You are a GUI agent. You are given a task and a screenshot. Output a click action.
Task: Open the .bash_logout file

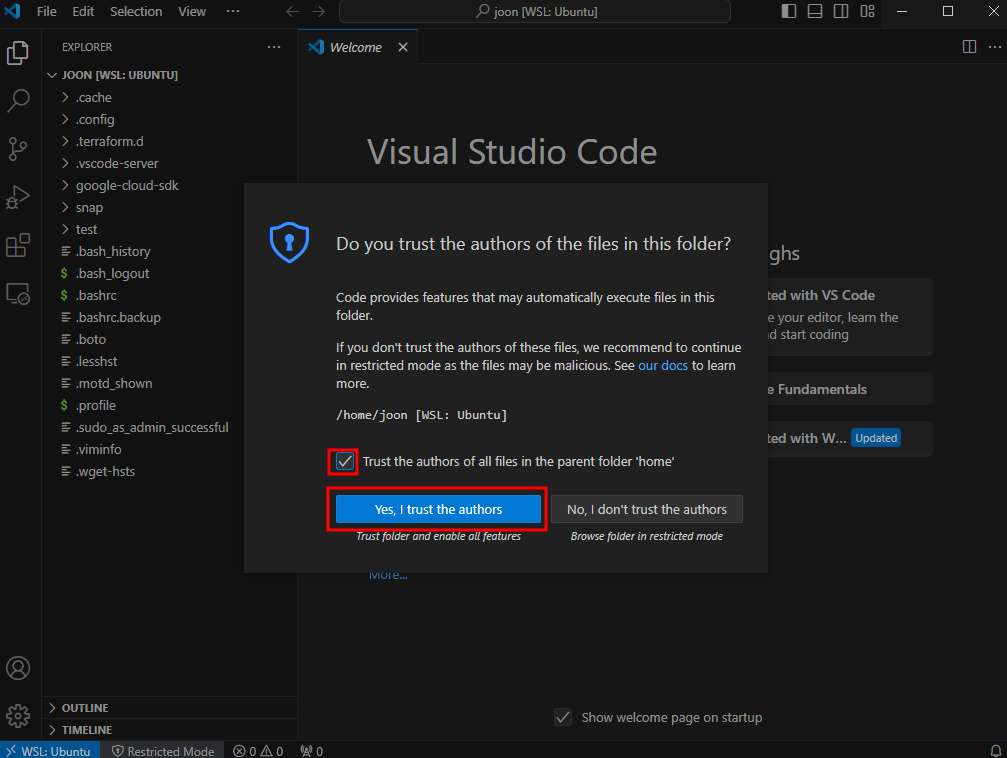(170, 274)
